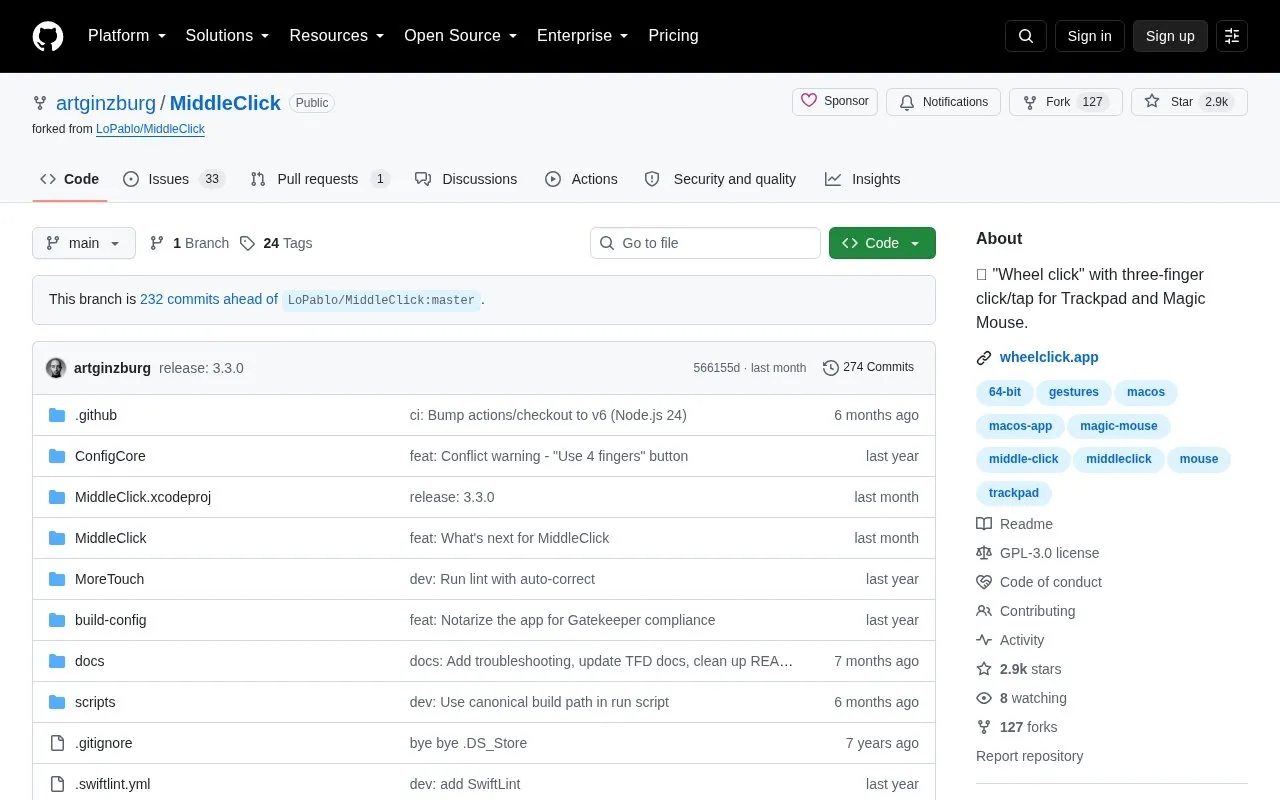1280x800 pixels.
Task: Click the ConfigCore folder icon
Action: tap(57, 456)
